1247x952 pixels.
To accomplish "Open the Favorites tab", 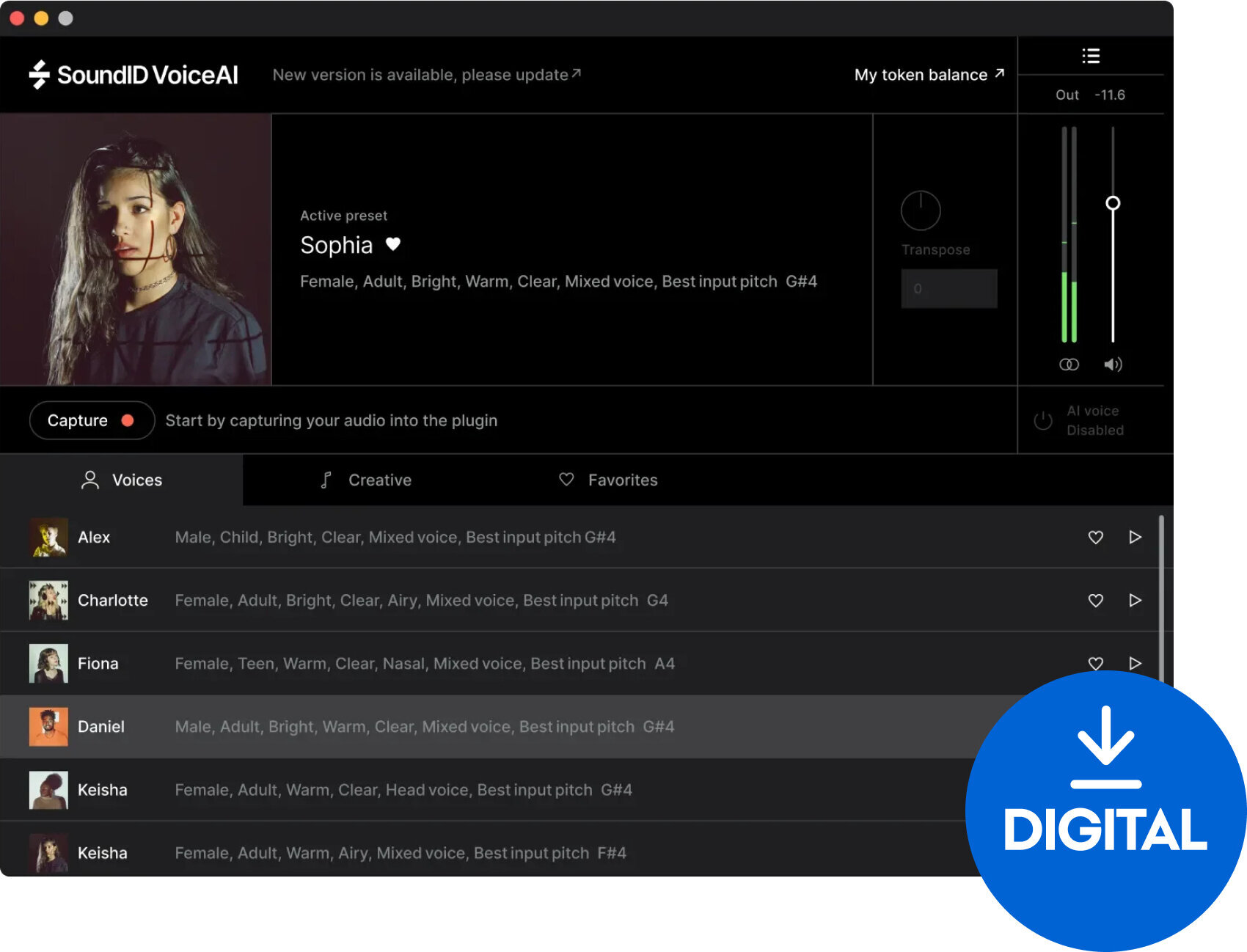I will click(607, 480).
